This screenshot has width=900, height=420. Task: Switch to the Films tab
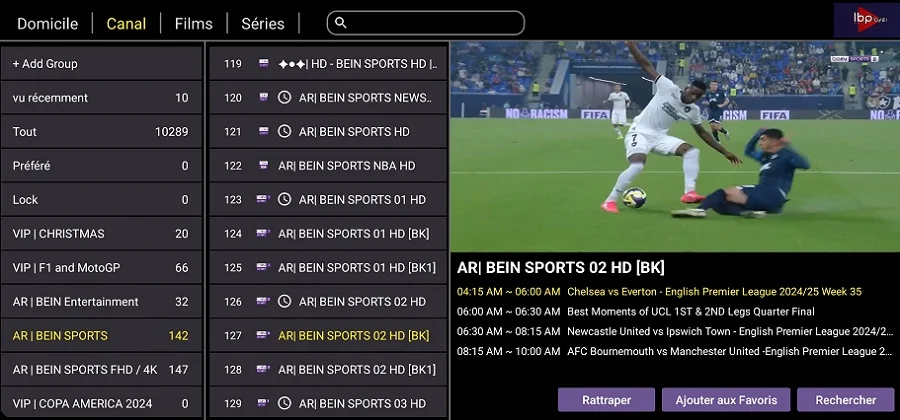[193, 23]
